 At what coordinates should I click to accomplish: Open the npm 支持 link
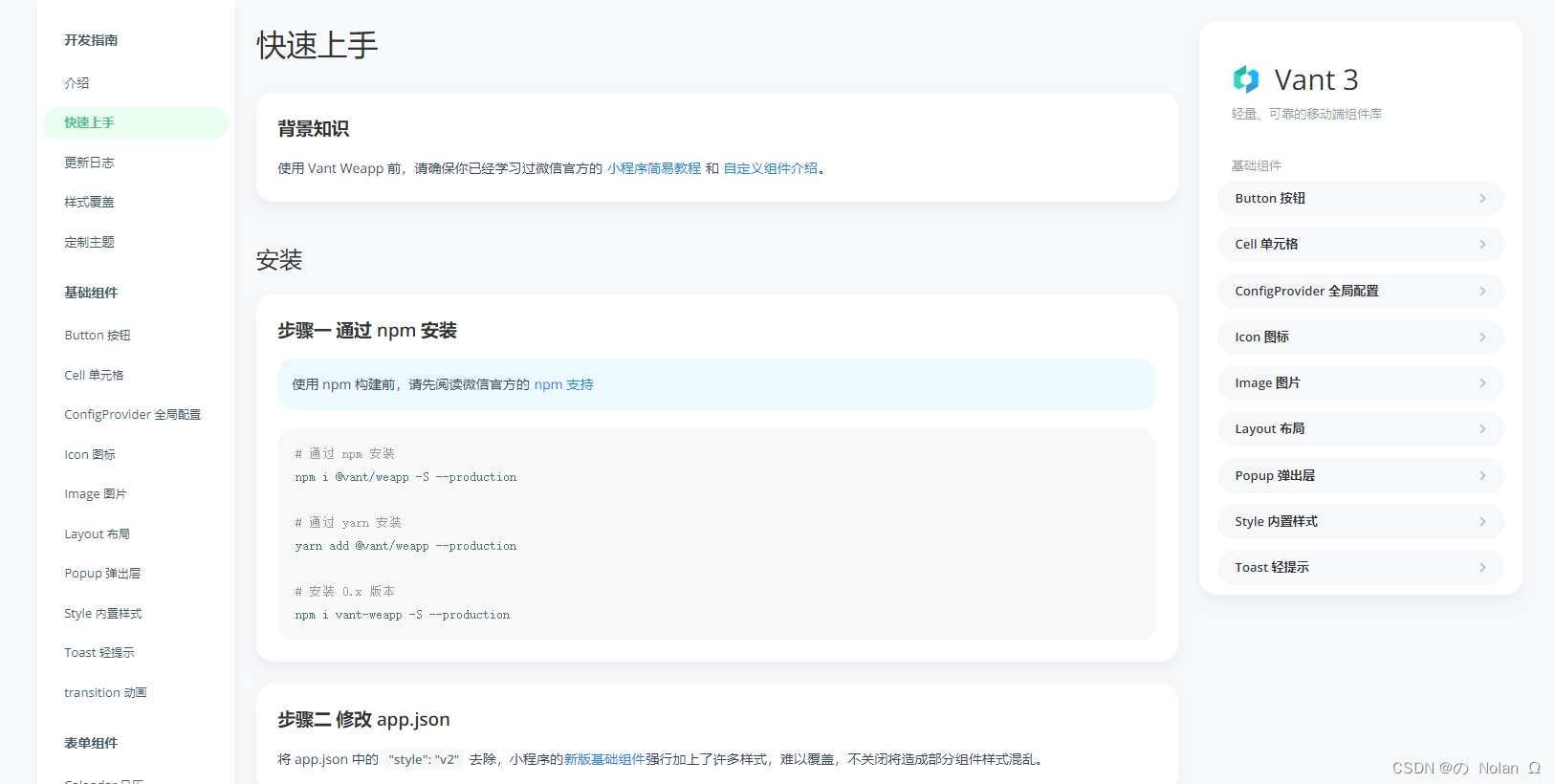[564, 384]
